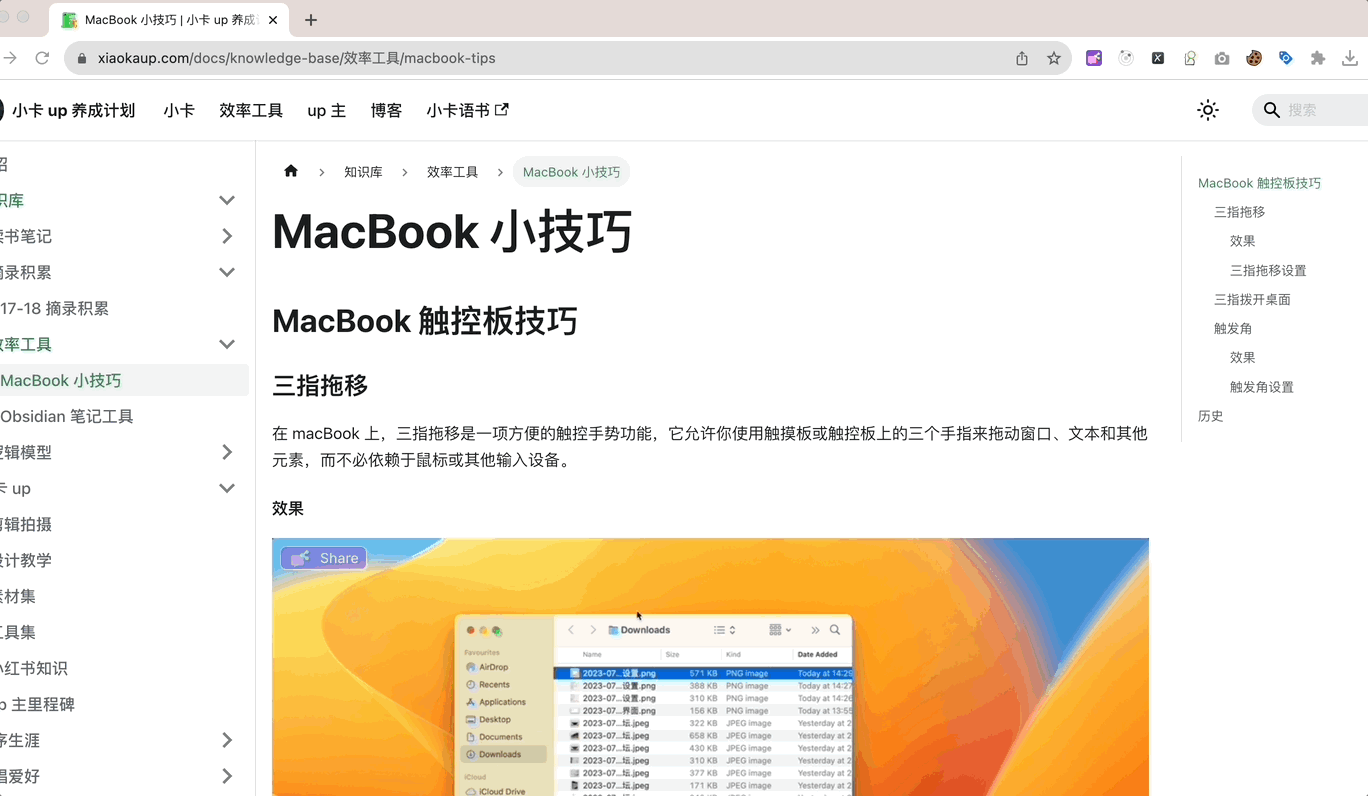Screen dimensions: 1368x796
Task: Open 小卡 in the top navbar
Action: coord(179,110)
